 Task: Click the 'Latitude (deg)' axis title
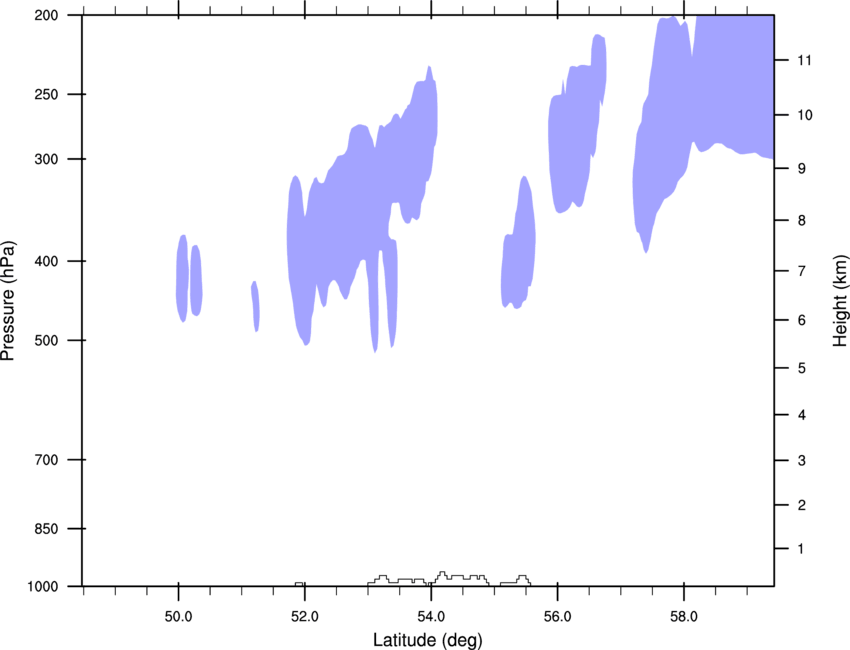pyautogui.click(x=428, y=640)
